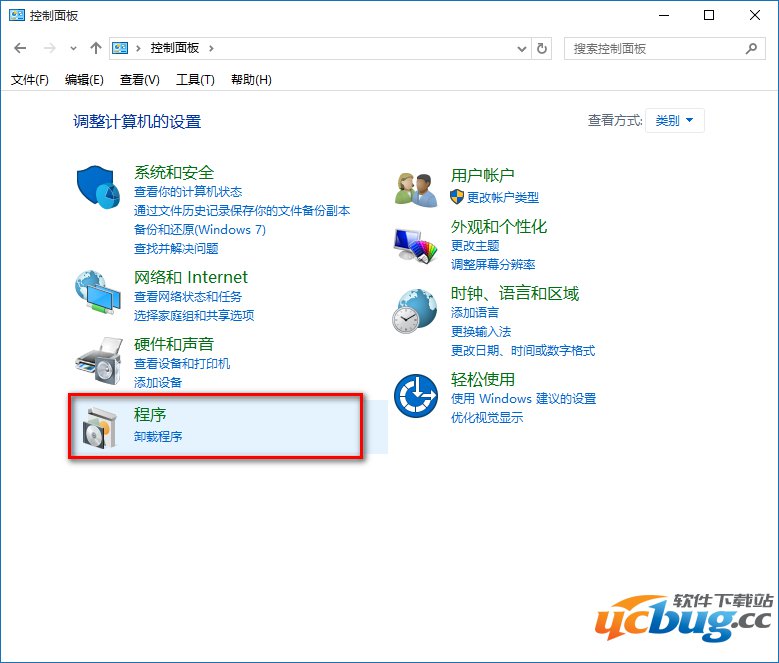The height and width of the screenshot is (663, 779).
Task: Click the System and Security shield icon
Action: [x=99, y=187]
